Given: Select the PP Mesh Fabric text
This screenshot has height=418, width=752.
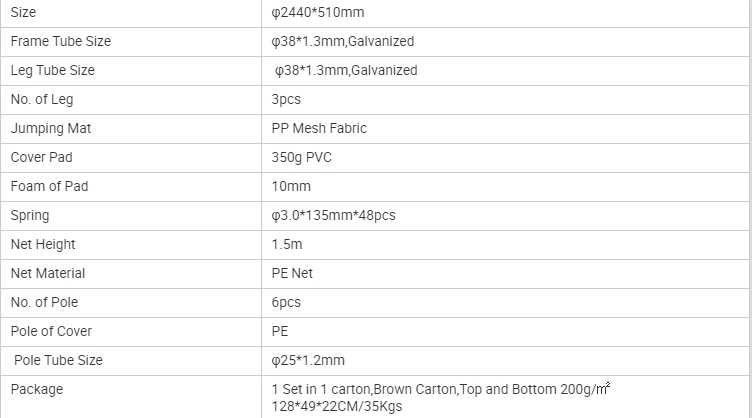Looking at the screenshot, I should (319, 128).
